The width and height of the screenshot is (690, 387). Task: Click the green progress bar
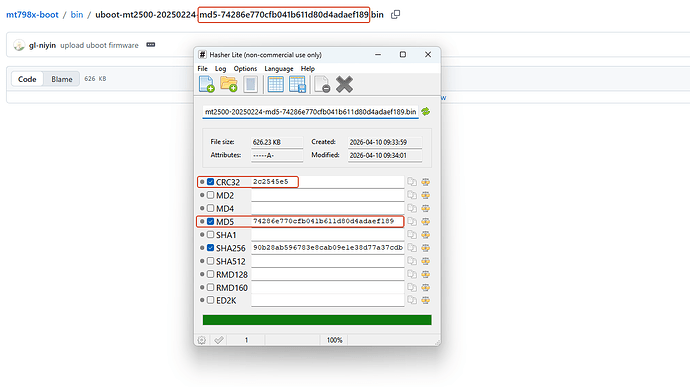pyautogui.click(x=317, y=320)
